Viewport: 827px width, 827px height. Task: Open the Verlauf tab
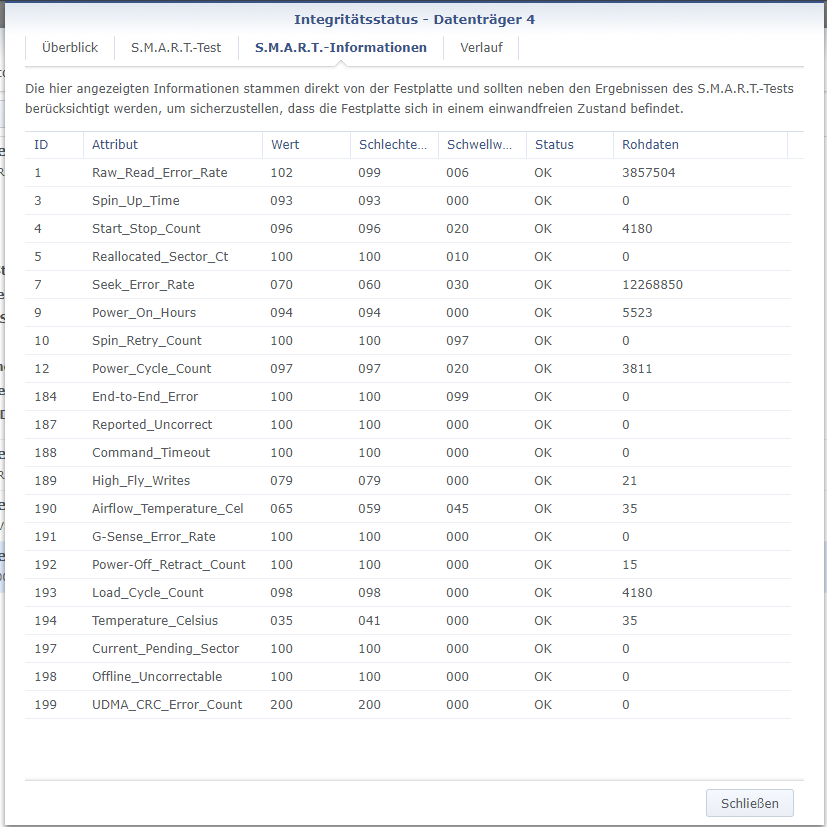(x=481, y=47)
